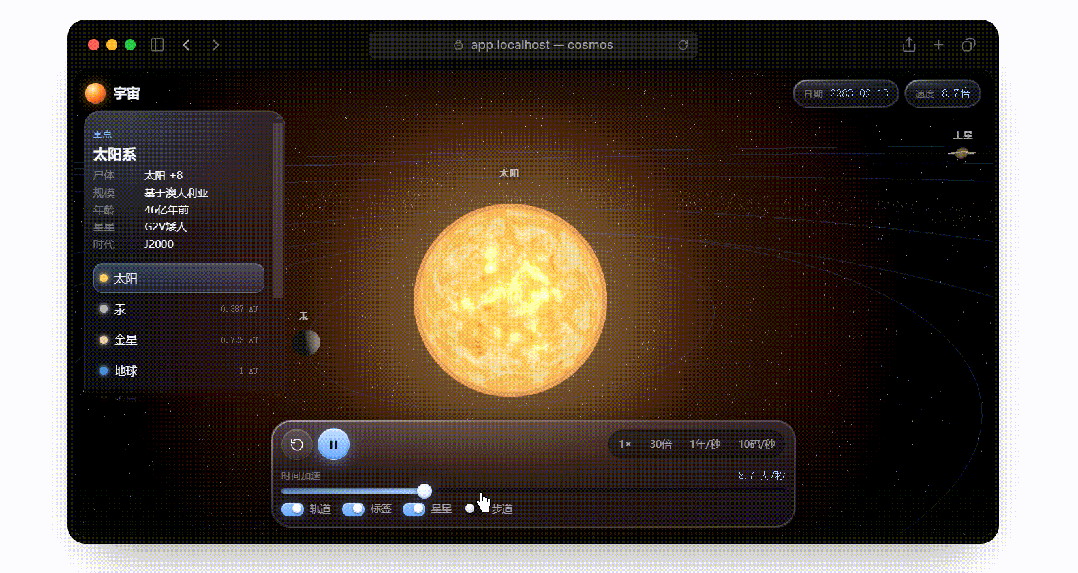Screen dimensions: 1078x573
Task: Toggle the 轨道 orbits switch
Action: tap(292, 509)
